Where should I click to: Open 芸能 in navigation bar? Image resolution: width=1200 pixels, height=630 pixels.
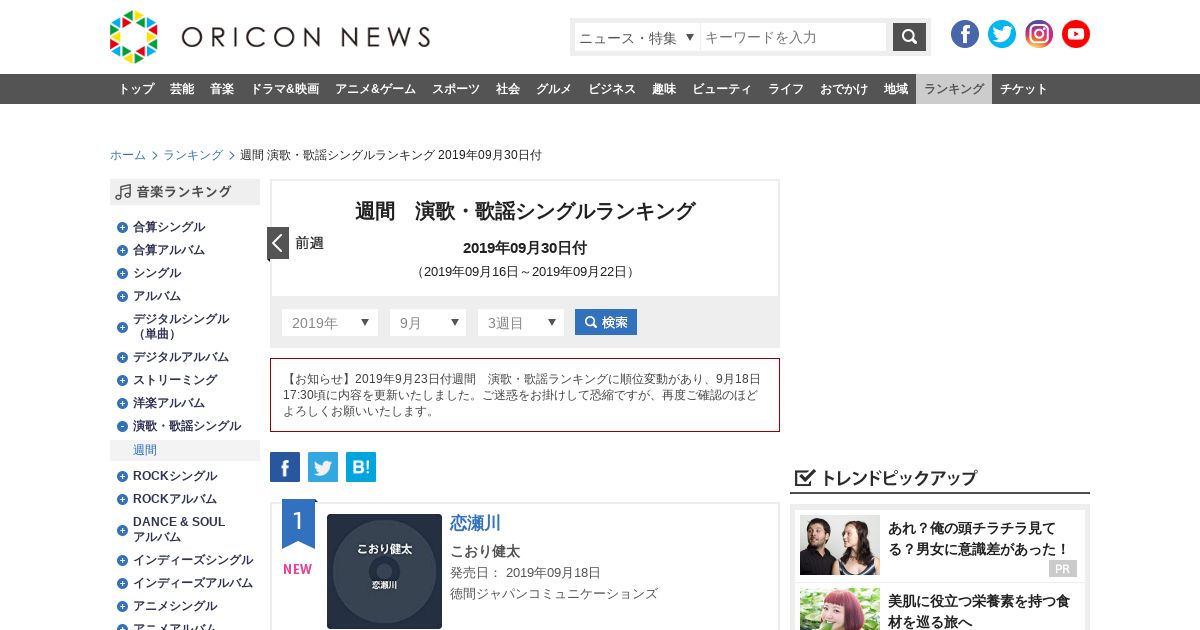coord(182,89)
